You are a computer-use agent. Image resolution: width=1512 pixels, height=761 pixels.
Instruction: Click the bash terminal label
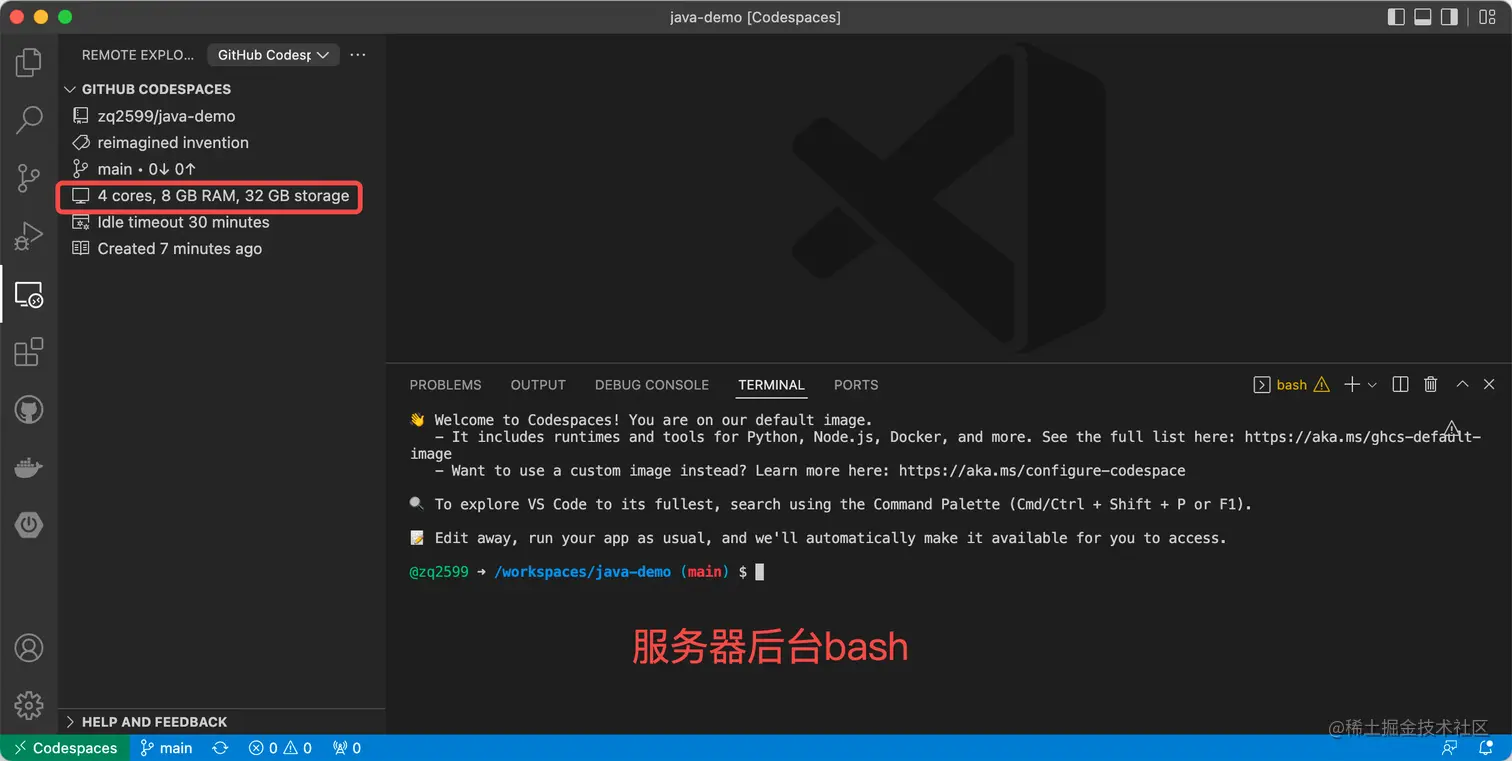tap(1291, 385)
